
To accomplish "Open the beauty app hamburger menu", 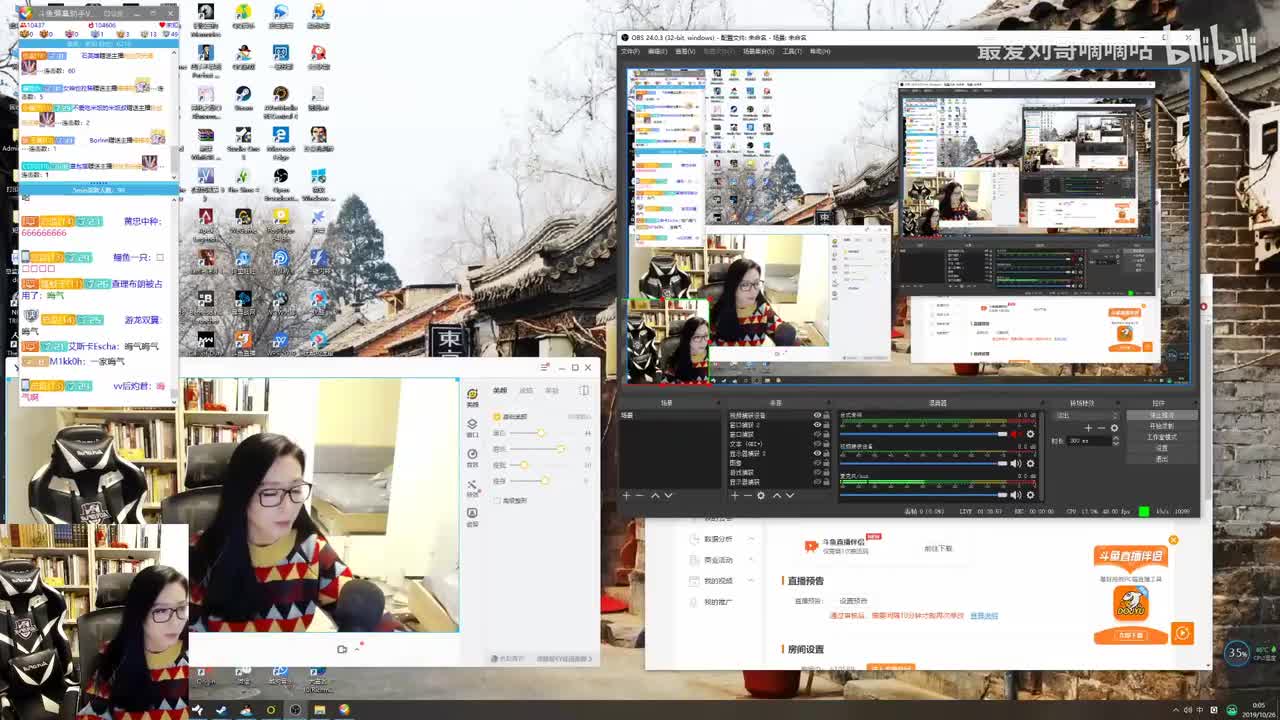I will (x=545, y=367).
